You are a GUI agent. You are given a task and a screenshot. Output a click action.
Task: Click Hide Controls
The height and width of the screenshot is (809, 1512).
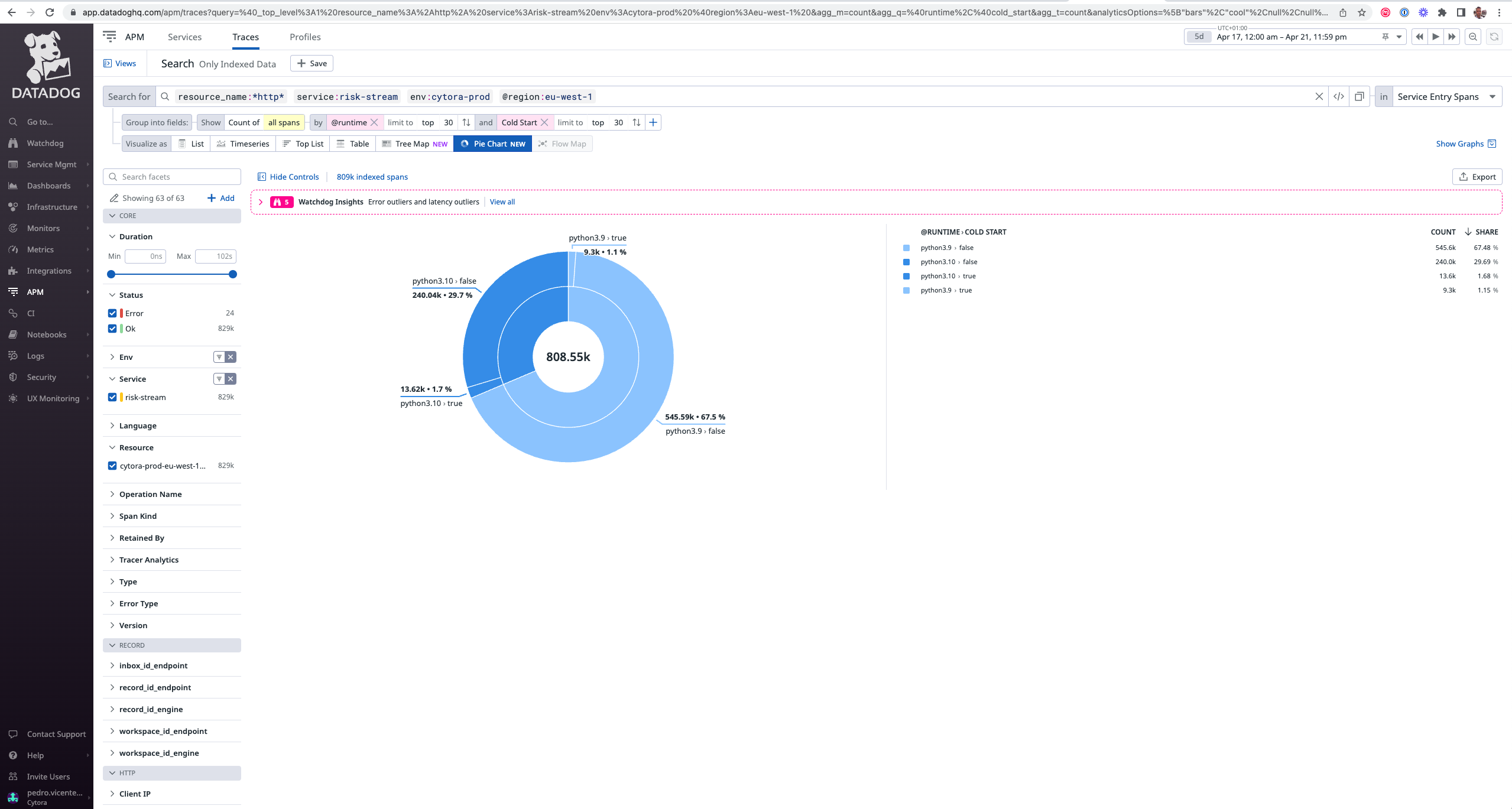[x=288, y=177]
